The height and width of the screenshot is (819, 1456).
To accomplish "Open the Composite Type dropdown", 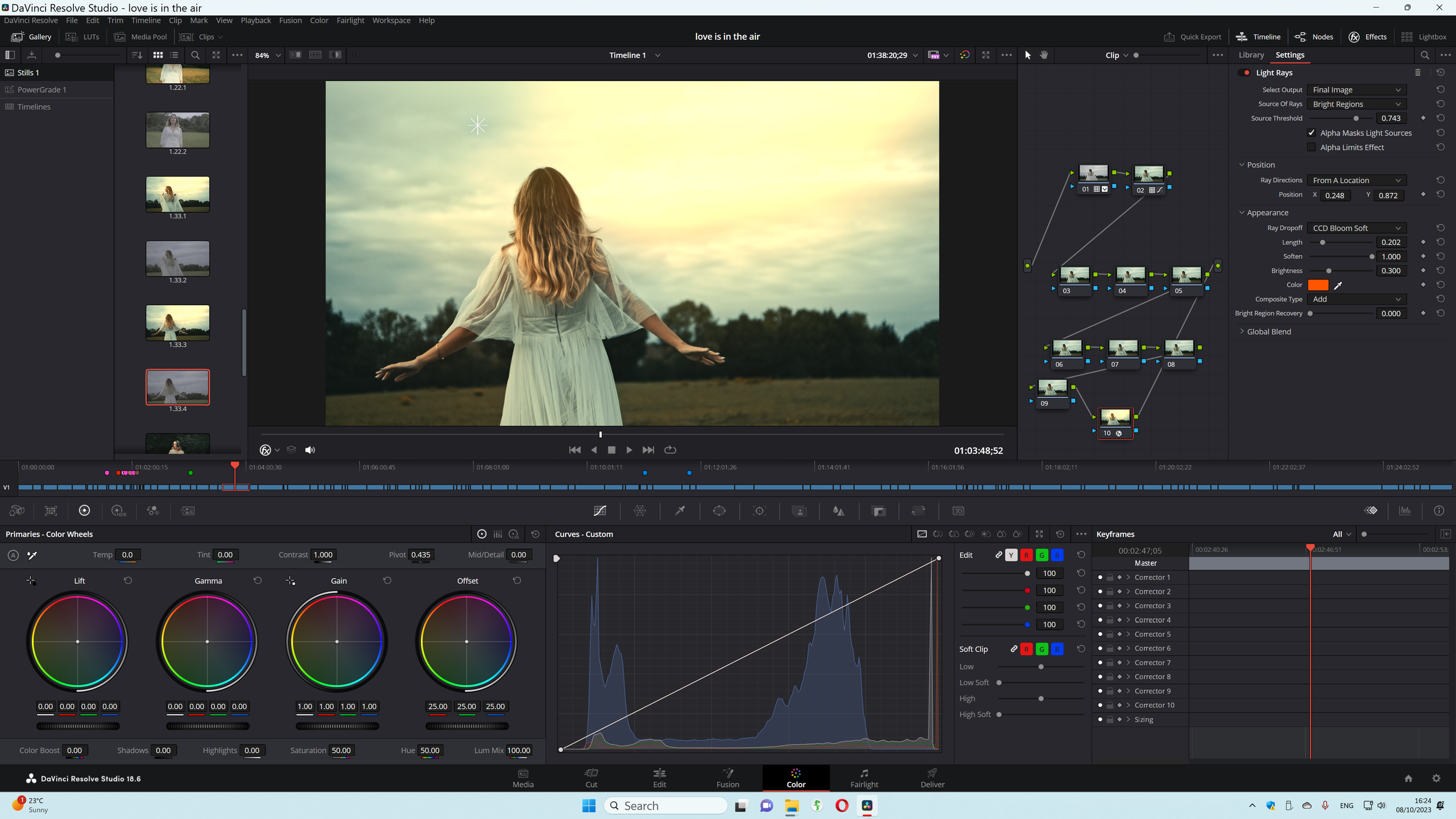I will click(x=1356, y=299).
